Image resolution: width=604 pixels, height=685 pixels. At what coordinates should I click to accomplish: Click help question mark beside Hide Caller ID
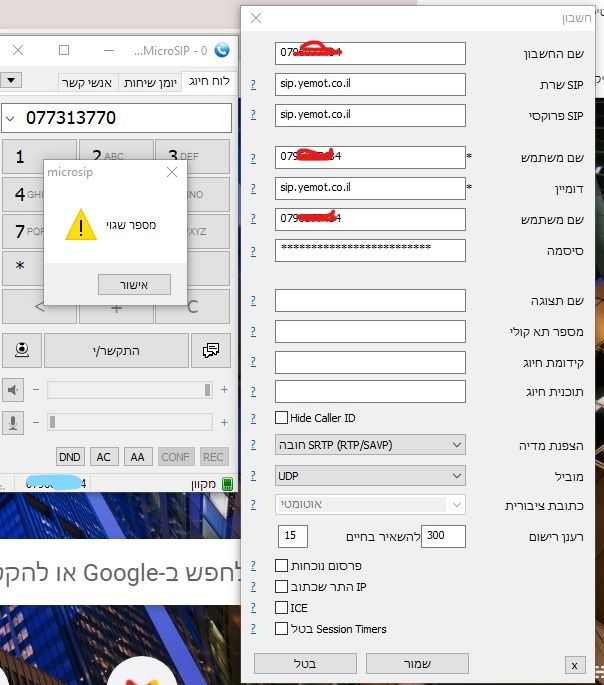pyautogui.click(x=253, y=418)
